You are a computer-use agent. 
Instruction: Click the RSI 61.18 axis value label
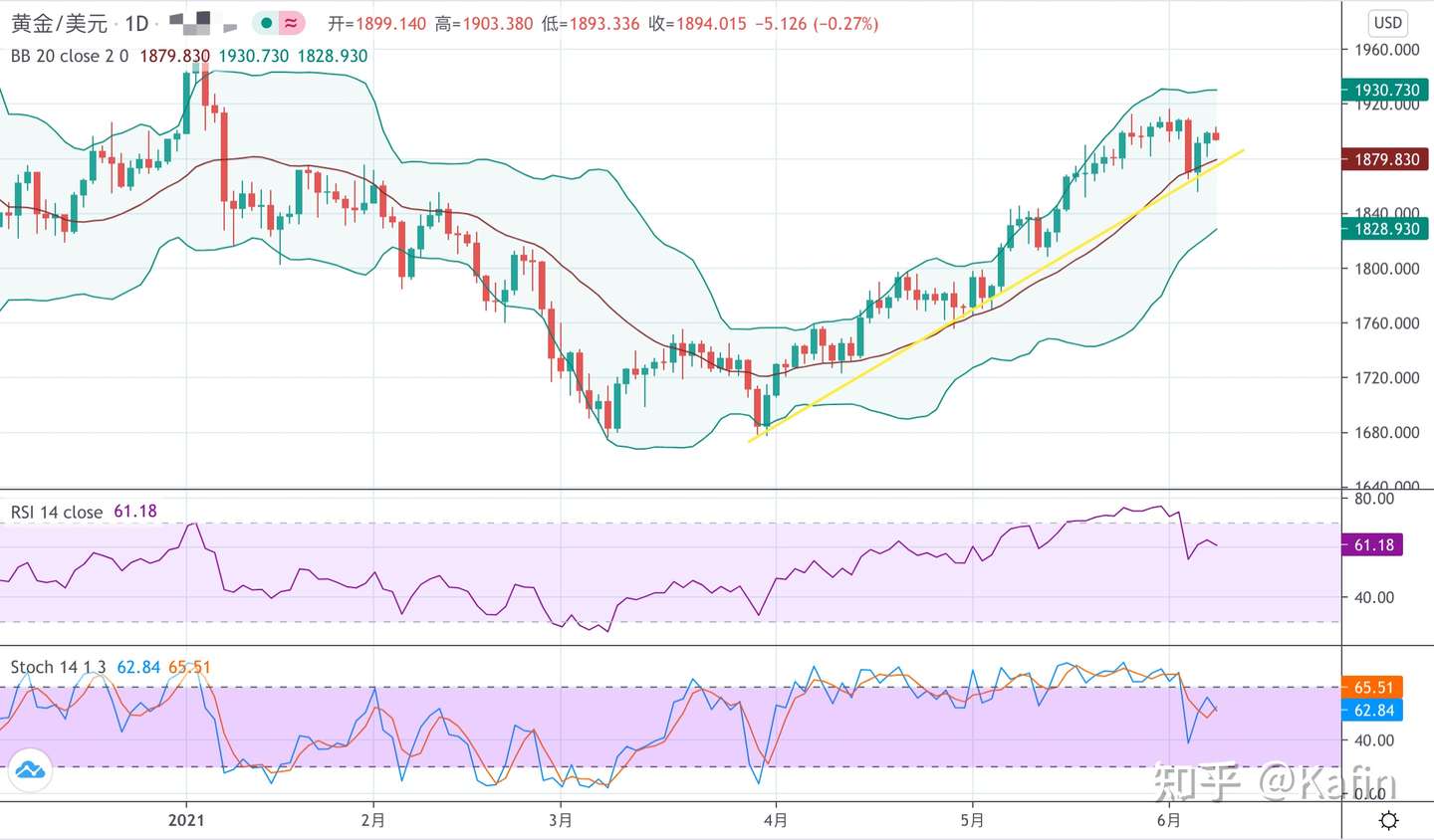click(1373, 544)
